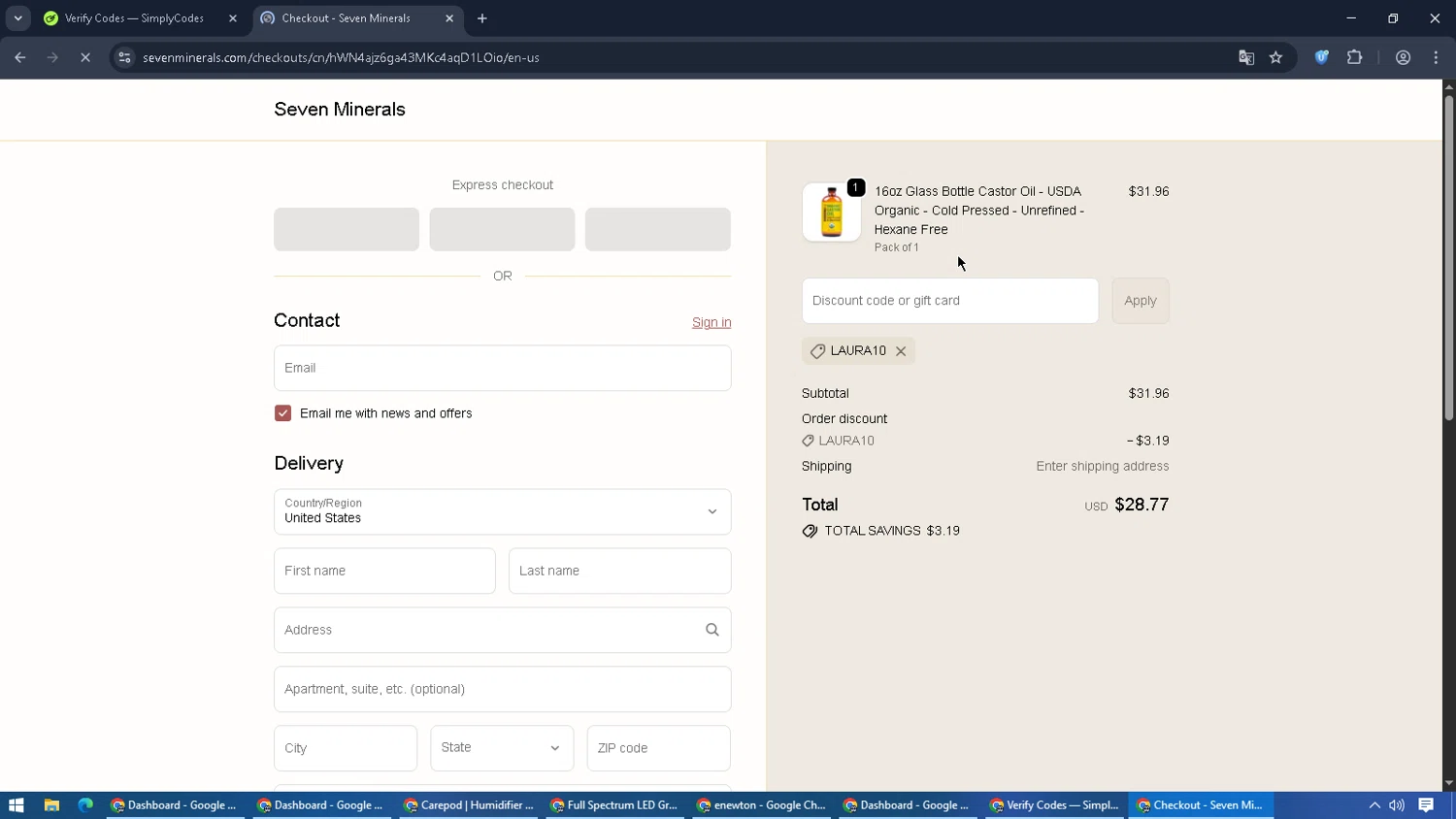The height and width of the screenshot is (819, 1456).
Task: Stop loading the page
Action: pyautogui.click(x=85, y=57)
